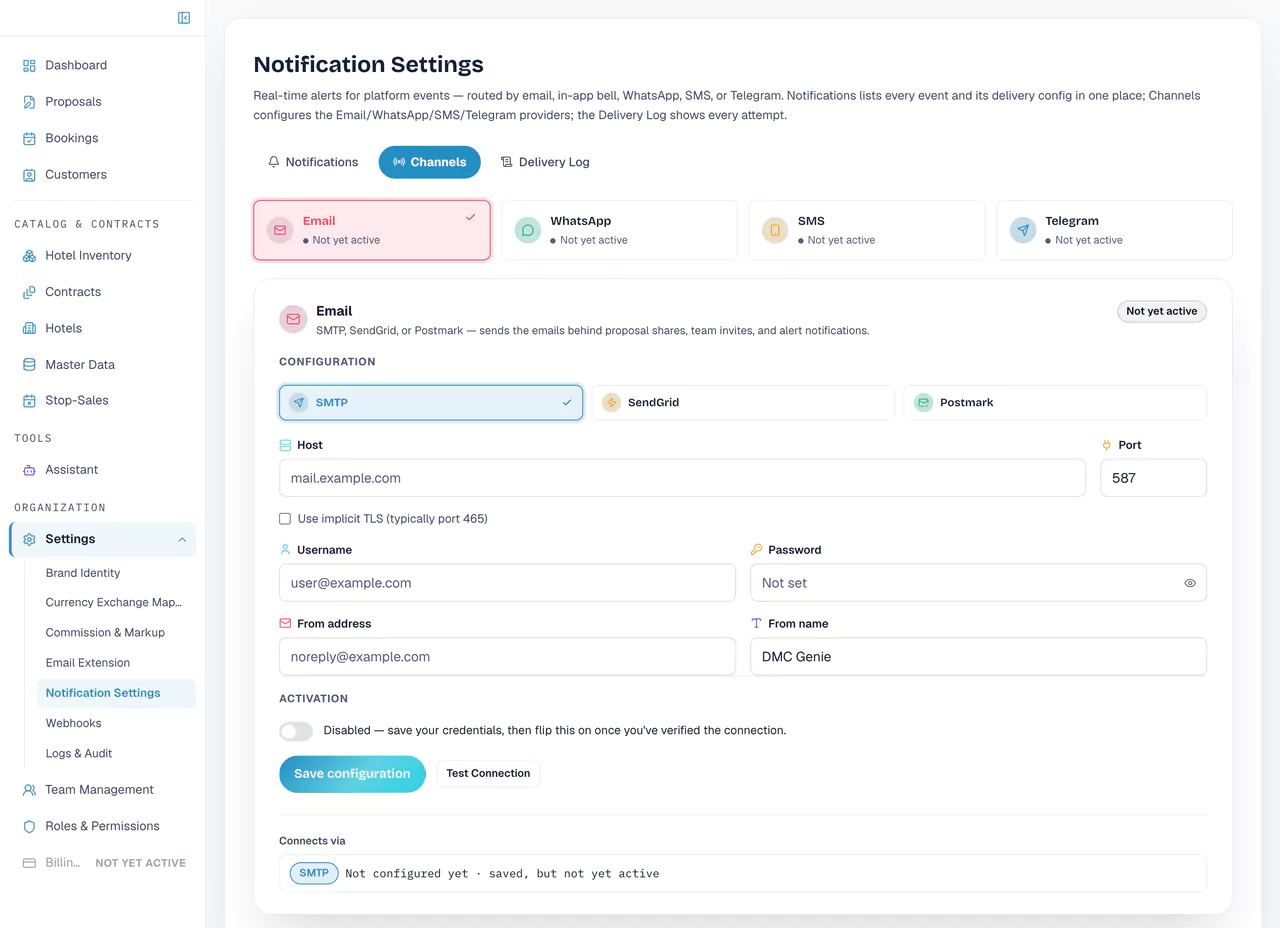Click Save configuration button
This screenshot has width=1280, height=928.
point(352,774)
